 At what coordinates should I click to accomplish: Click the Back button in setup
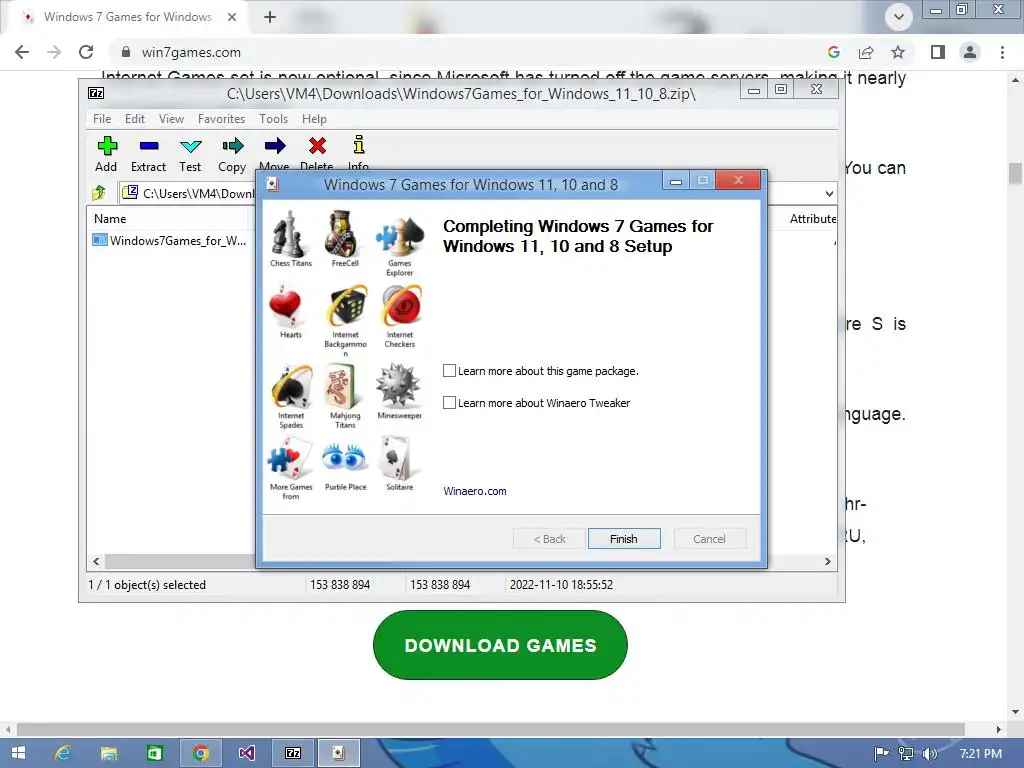point(549,539)
